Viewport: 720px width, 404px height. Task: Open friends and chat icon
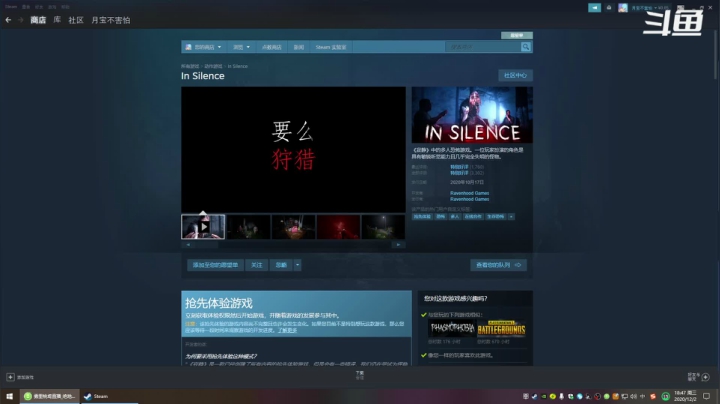click(x=705, y=377)
